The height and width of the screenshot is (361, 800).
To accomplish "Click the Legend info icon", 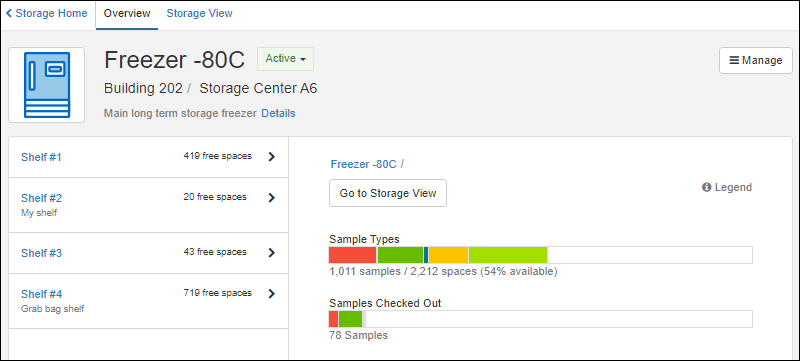I will [707, 188].
